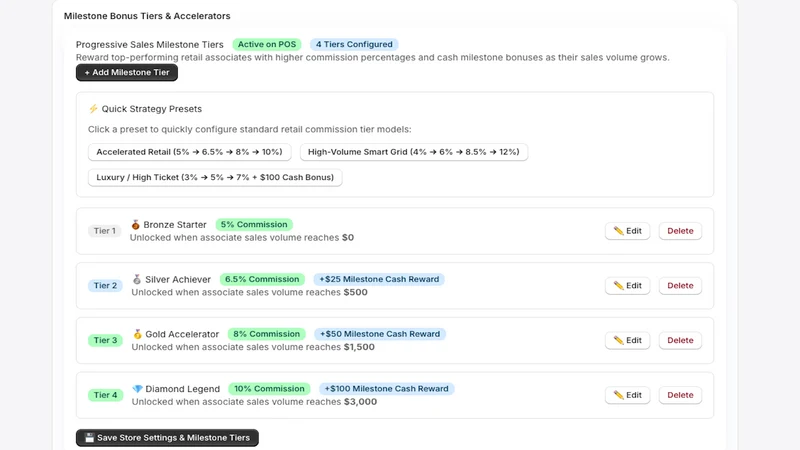Image resolution: width=800 pixels, height=450 pixels.
Task: Click the +$100 Milestone Cash Reward badge
Action: pos(386,389)
